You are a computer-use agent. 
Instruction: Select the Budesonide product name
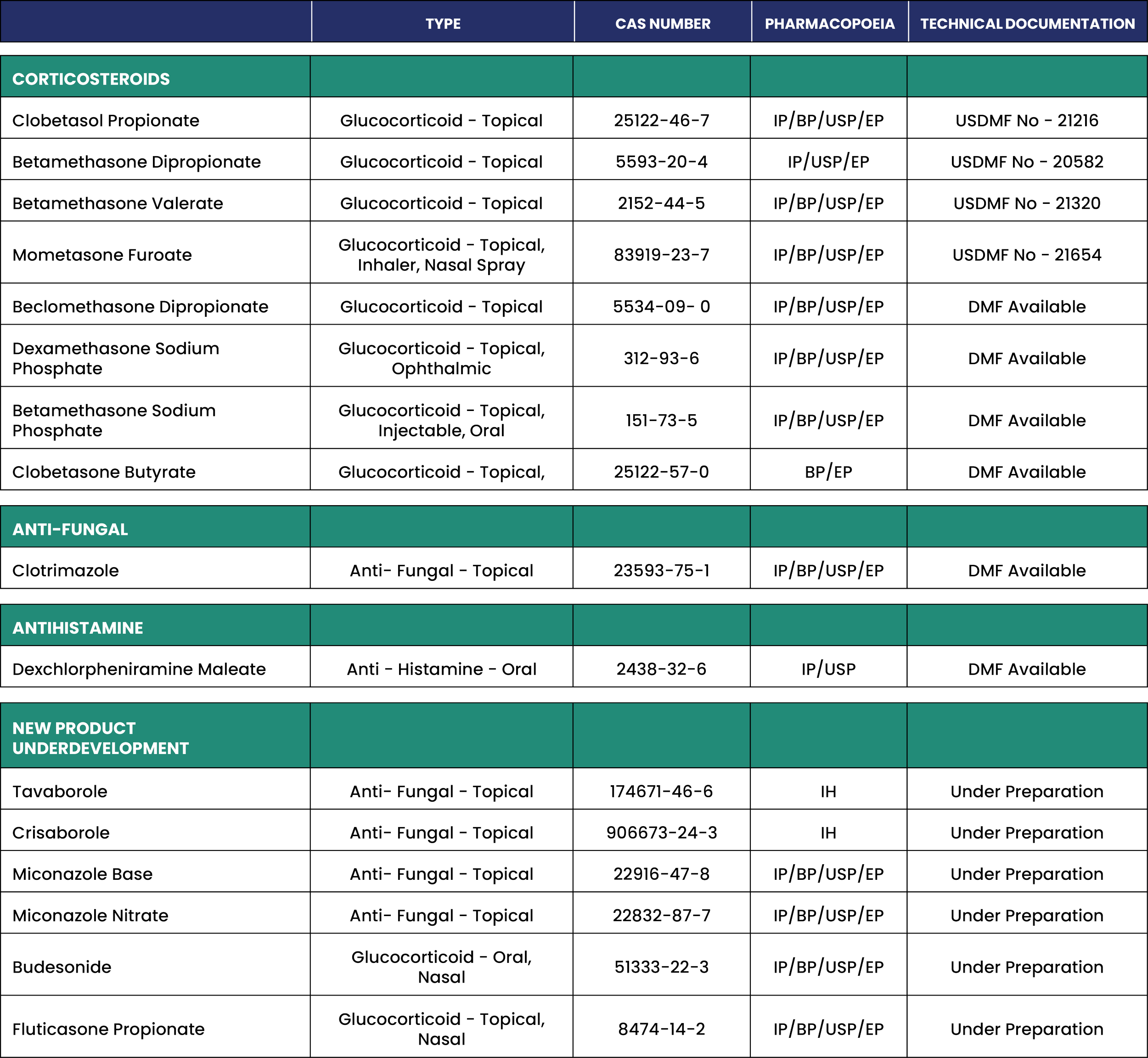pos(61,967)
